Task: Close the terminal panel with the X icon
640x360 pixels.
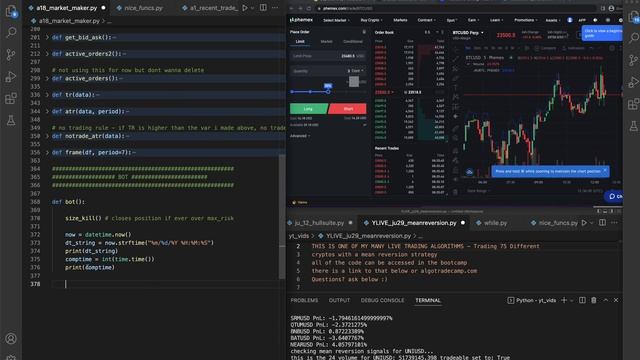Action: [616, 300]
